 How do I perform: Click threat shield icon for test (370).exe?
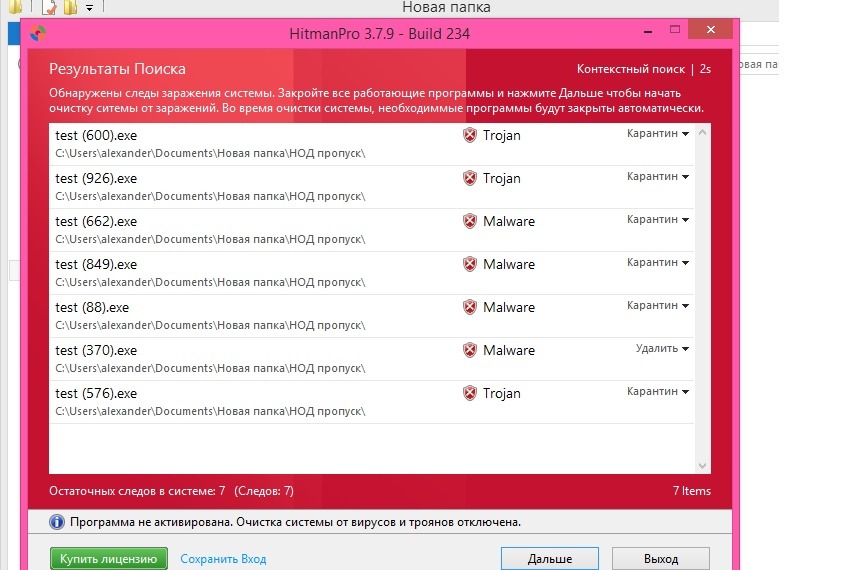(x=469, y=350)
